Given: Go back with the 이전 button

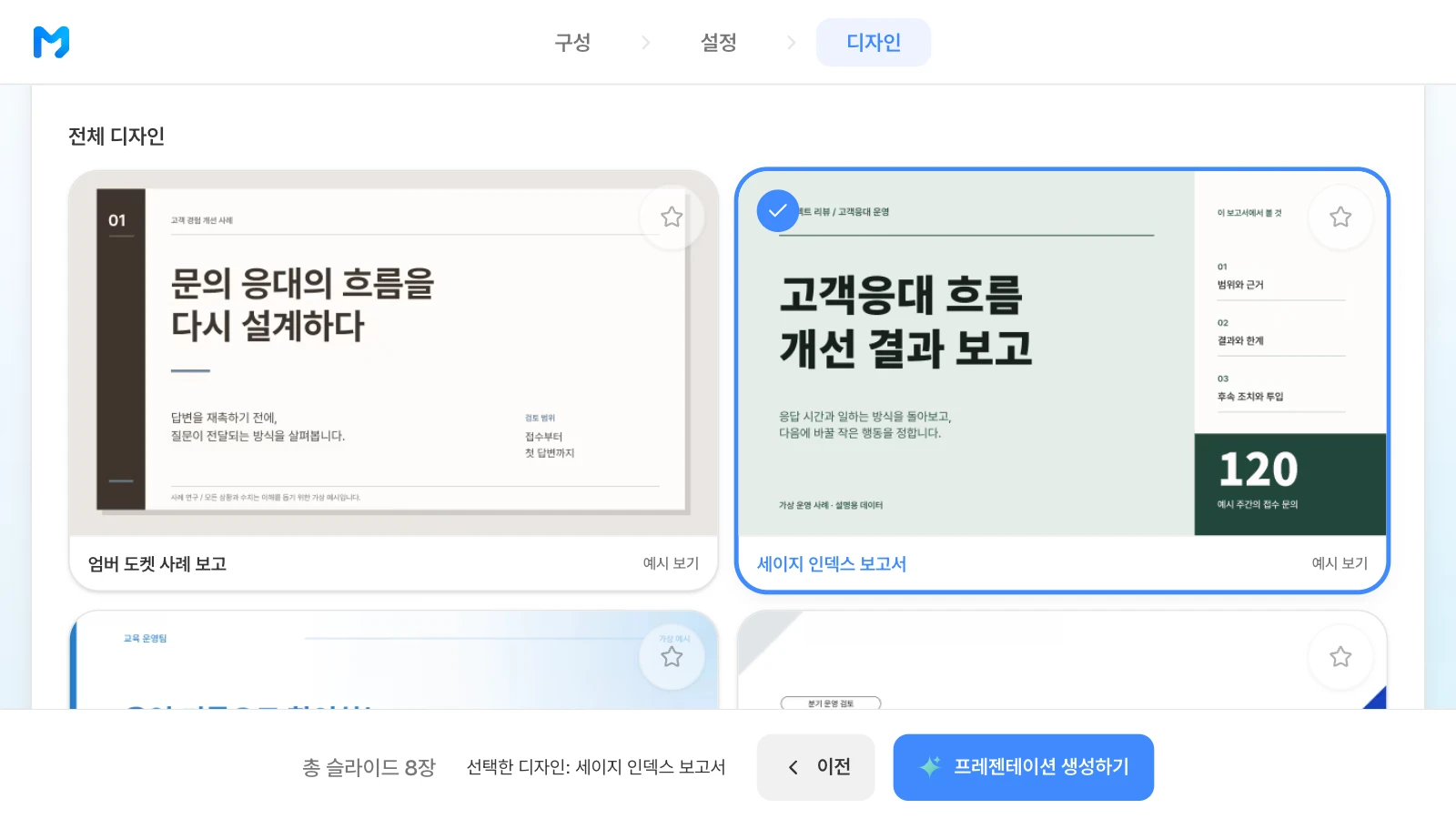Looking at the screenshot, I should (816, 767).
